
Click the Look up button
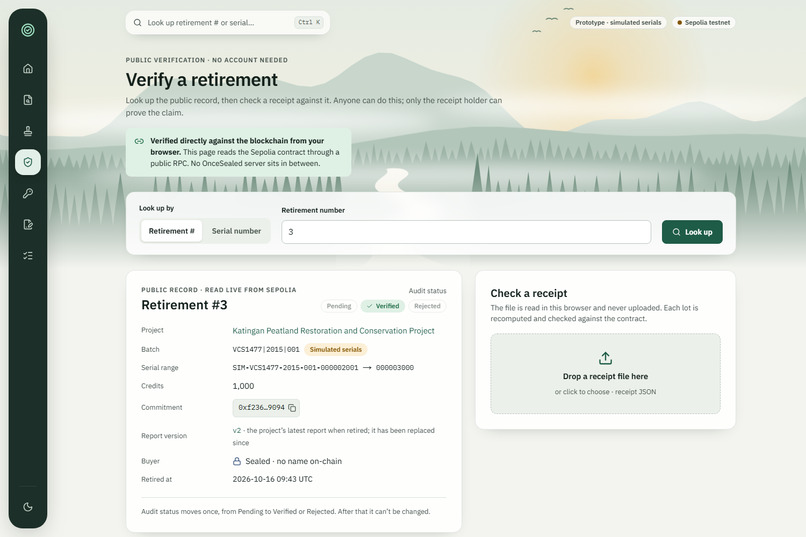[x=692, y=232]
